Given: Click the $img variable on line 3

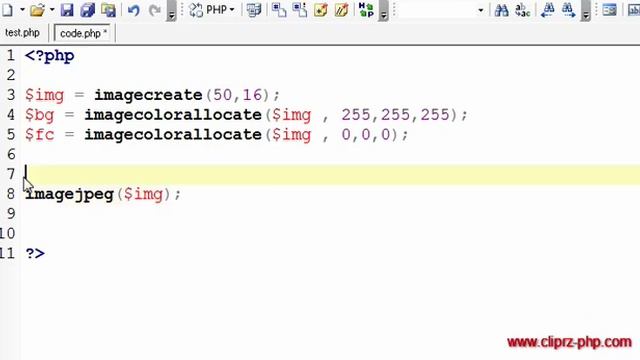Looking at the screenshot, I should [44, 95].
